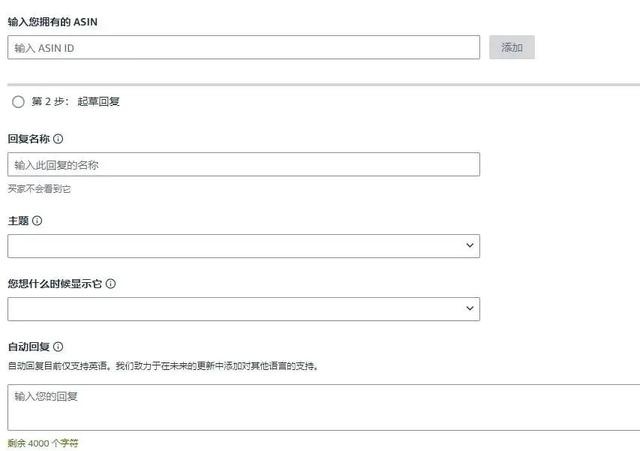Image resolution: width=640 pixels, height=451 pixels.
Task: Open the info icon beside 您想什么时候显示它
Action: [111, 284]
